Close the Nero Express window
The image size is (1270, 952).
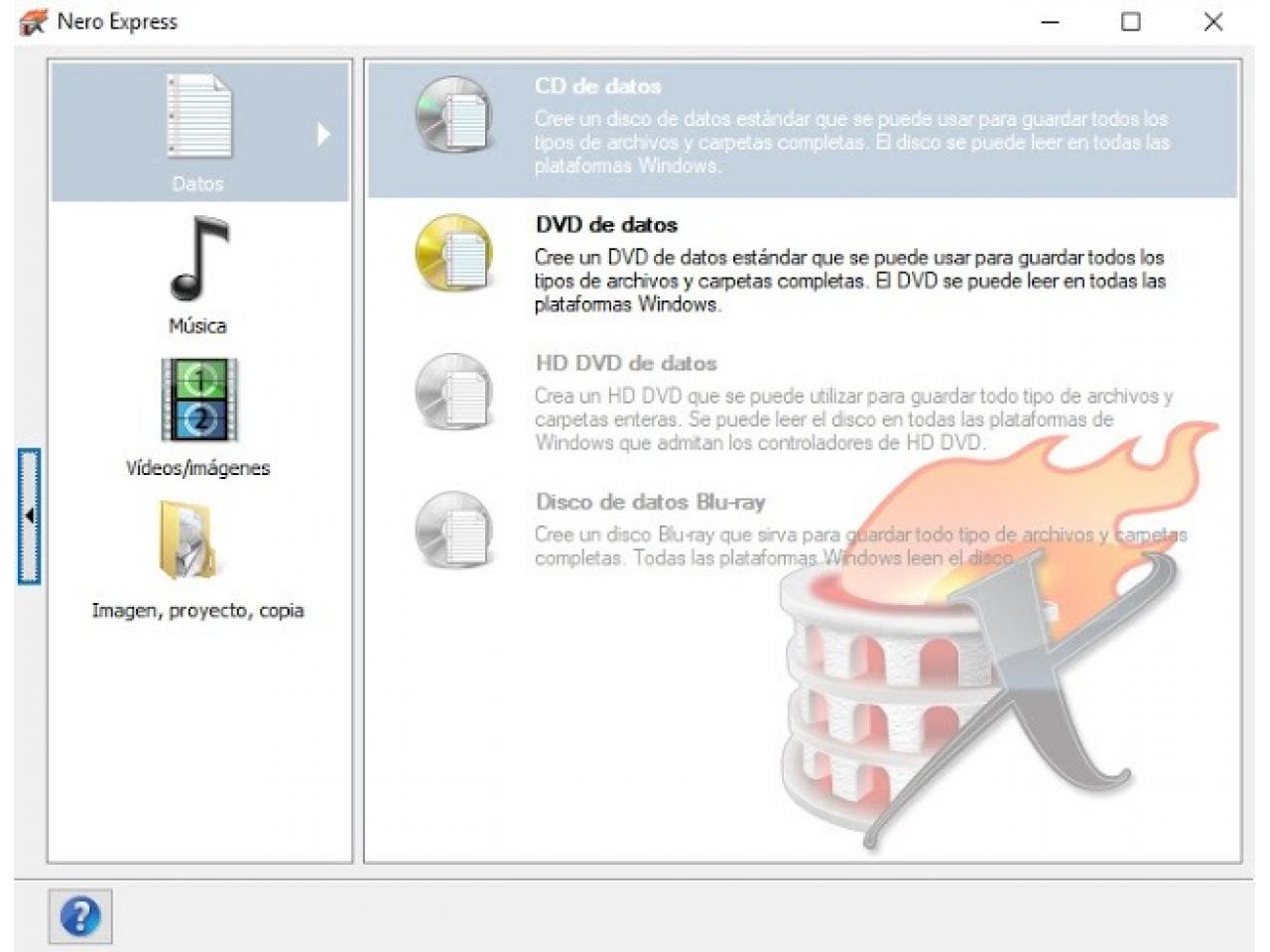(1212, 22)
